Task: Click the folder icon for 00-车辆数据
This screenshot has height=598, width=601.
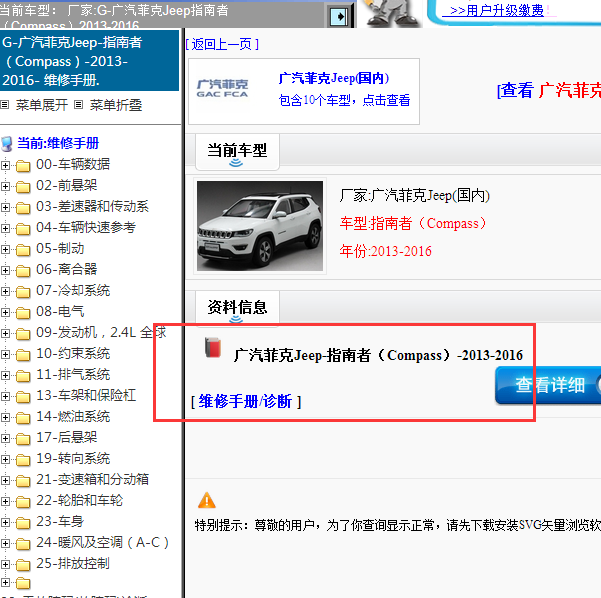Action: [x=23, y=166]
